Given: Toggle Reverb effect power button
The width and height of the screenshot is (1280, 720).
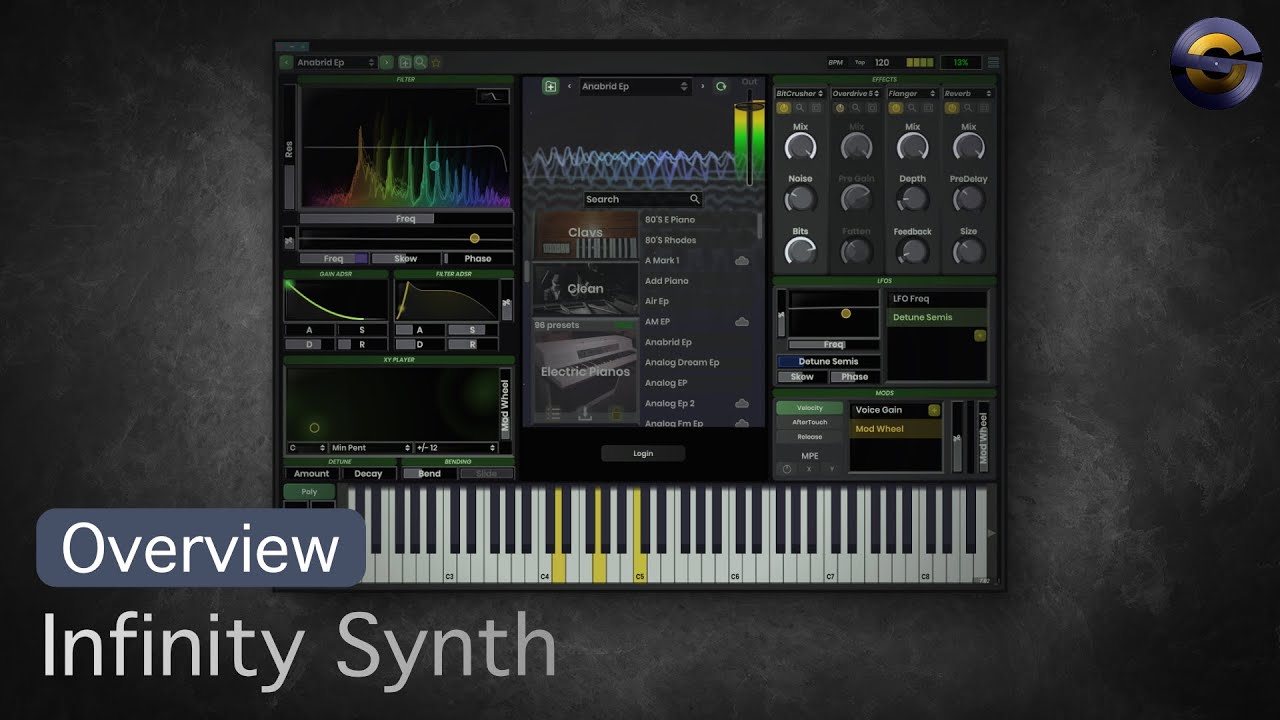Looking at the screenshot, I should [x=952, y=108].
